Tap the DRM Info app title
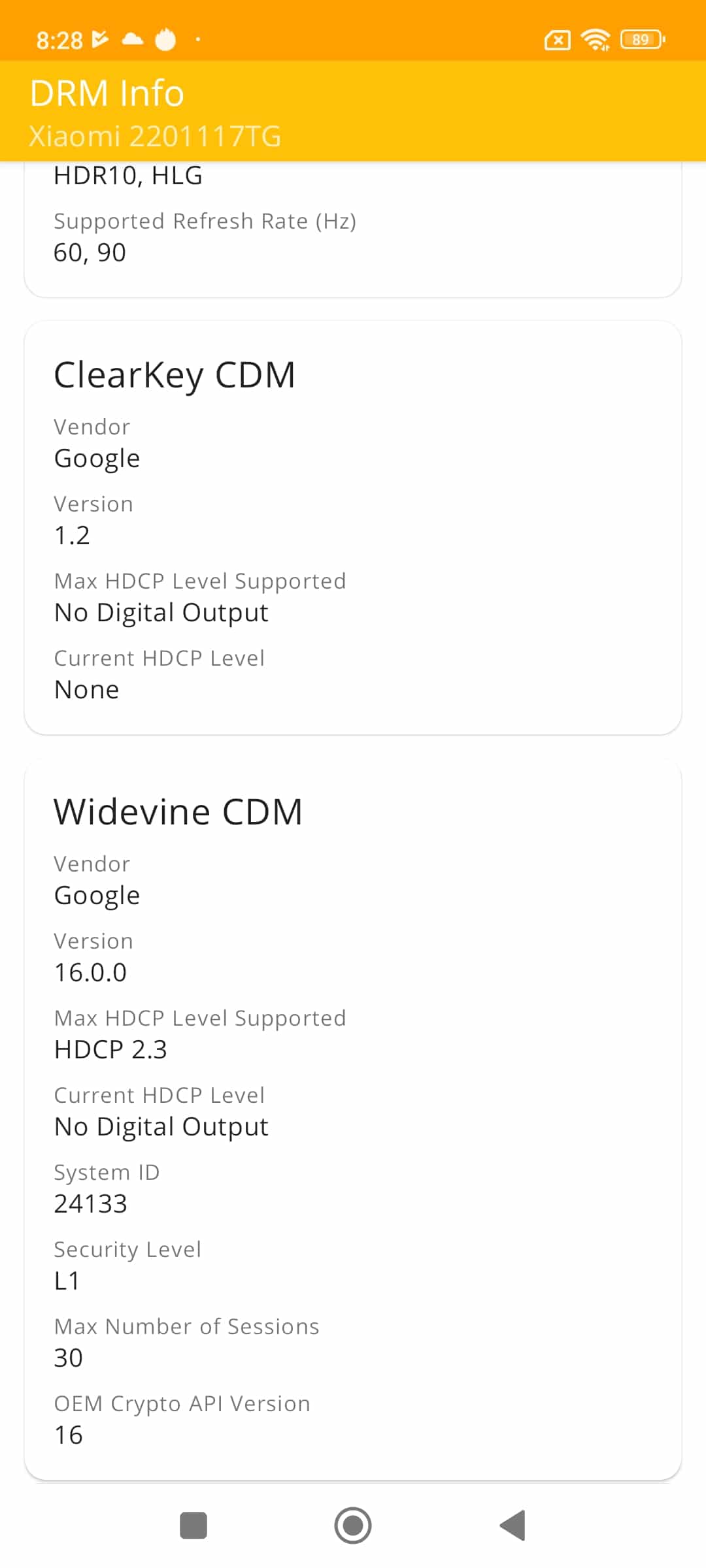The height and width of the screenshot is (1568, 706). [107, 93]
